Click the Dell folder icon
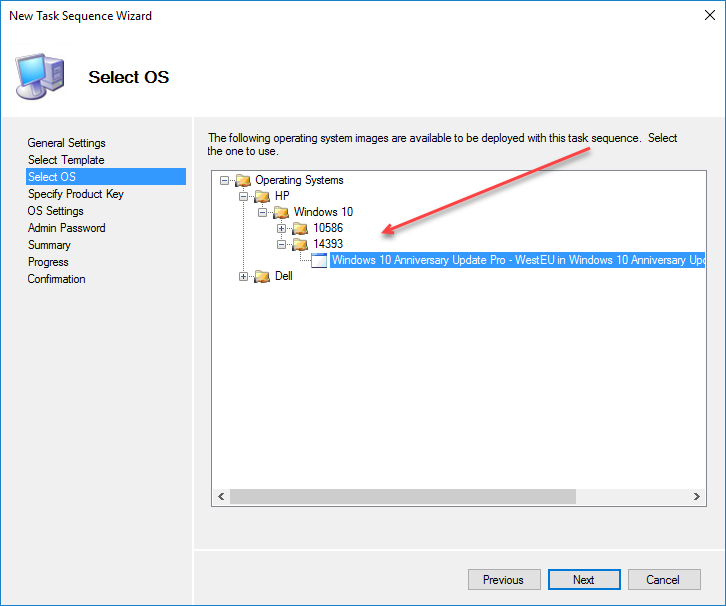Image resolution: width=726 pixels, height=606 pixels. pyautogui.click(x=262, y=277)
